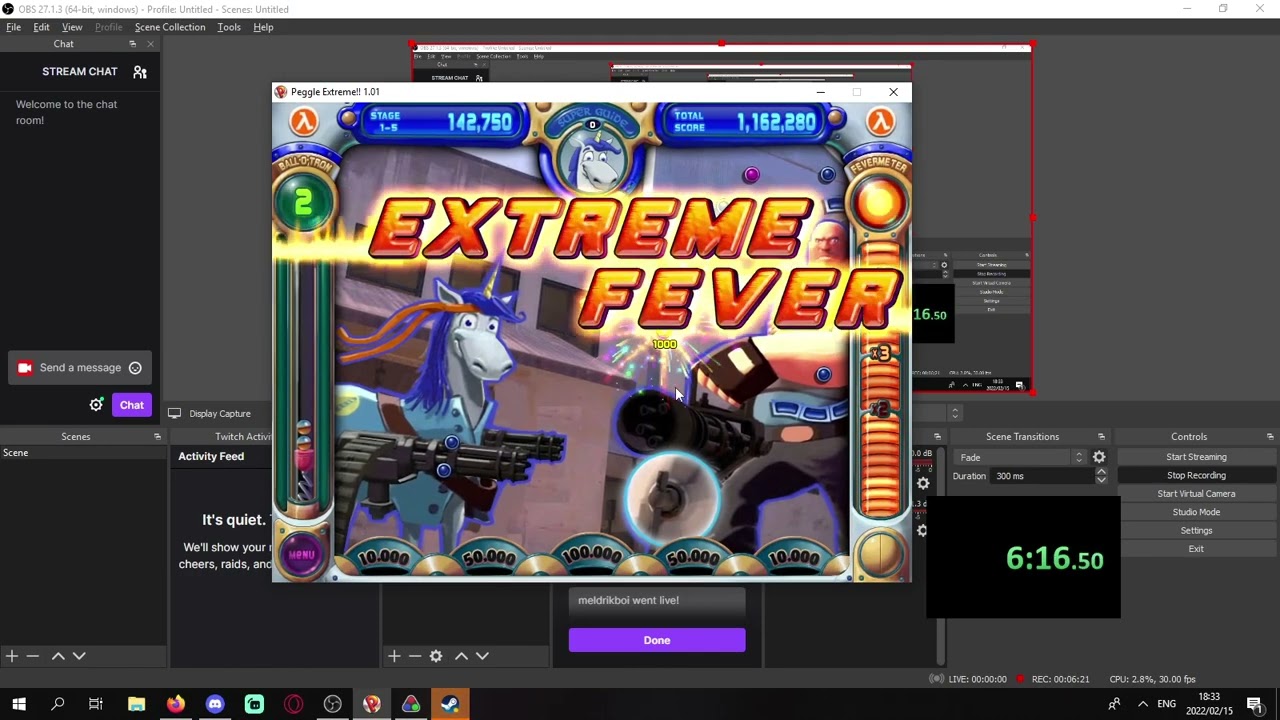The width and height of the screenshot is (1280, 720).
Task: Toggle Studio Mode
Action: [x=1196, y=512]
